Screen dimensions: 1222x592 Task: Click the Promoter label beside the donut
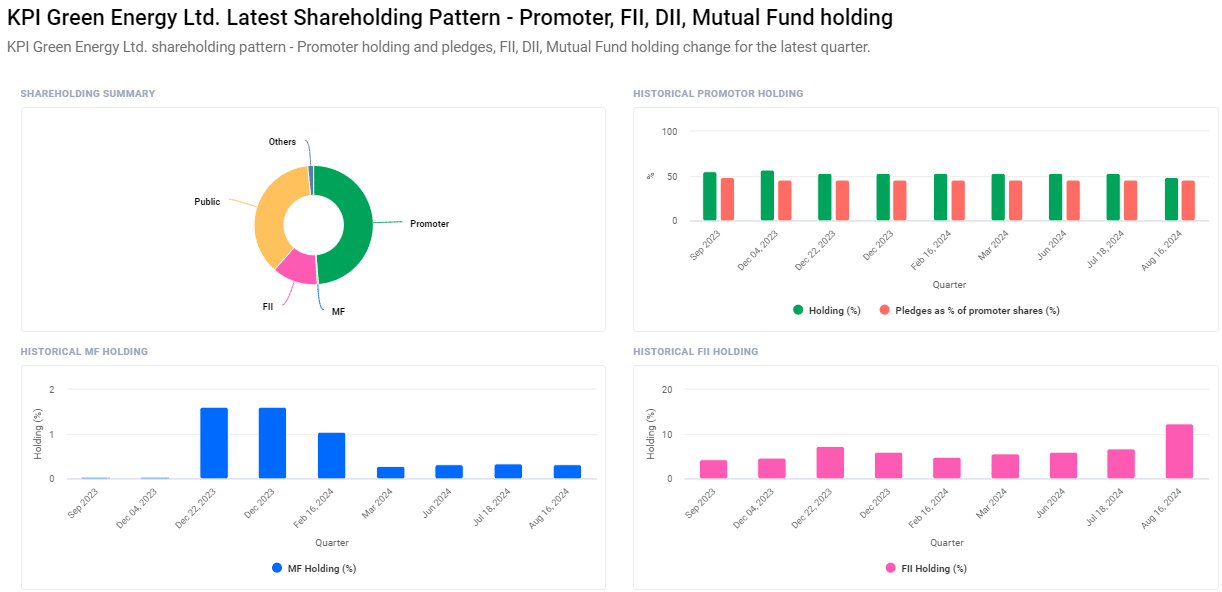[429, 224]
